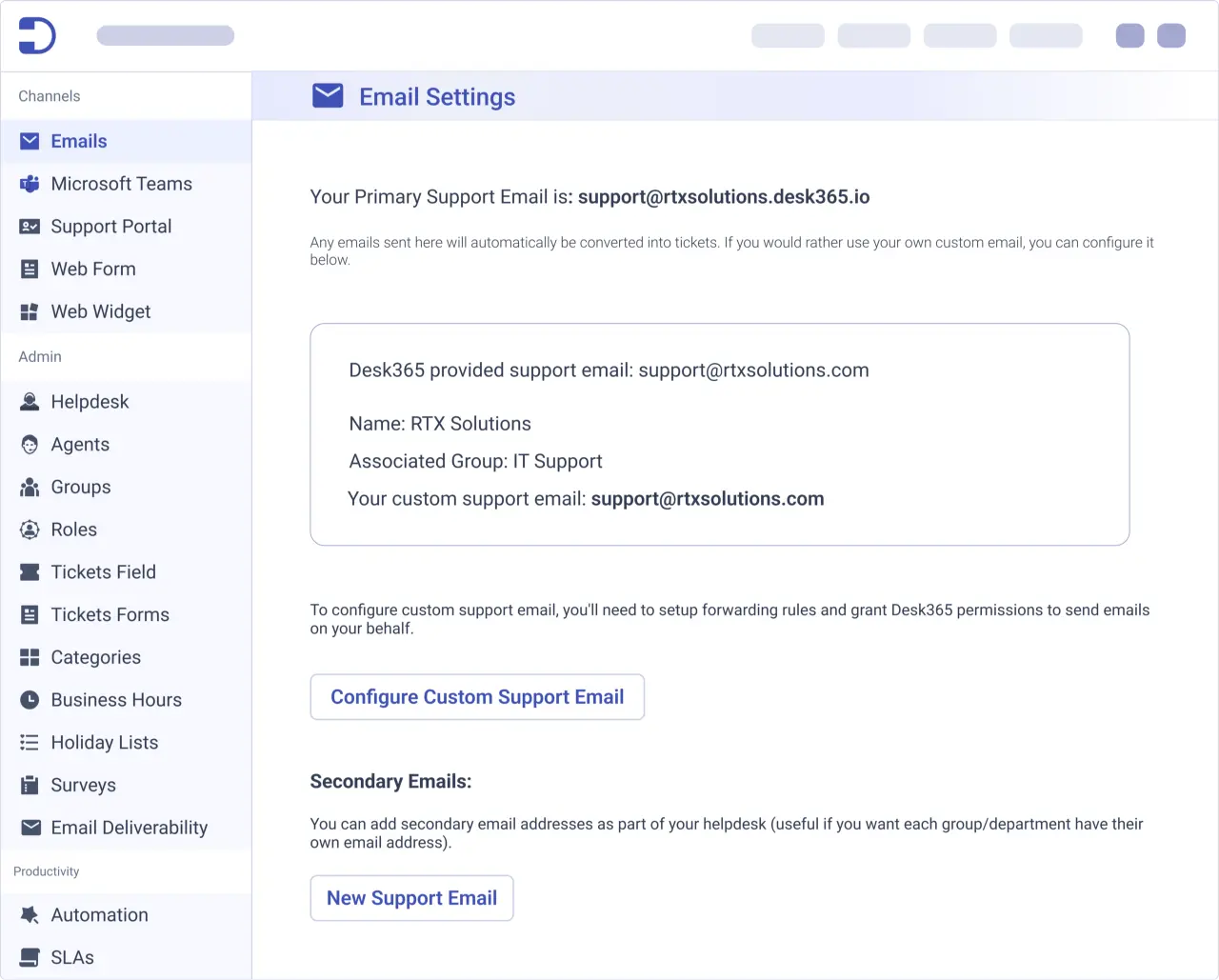The width and height of the screenshot is (1219, 980).
Task: Click the Web Widget icon
Action: pos(30,311)
